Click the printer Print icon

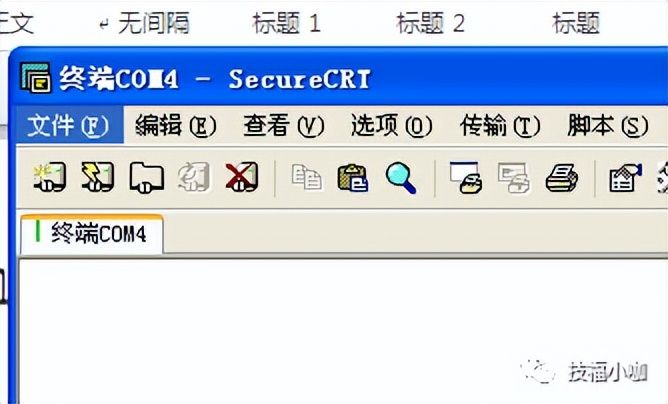[x=562, y=178]
